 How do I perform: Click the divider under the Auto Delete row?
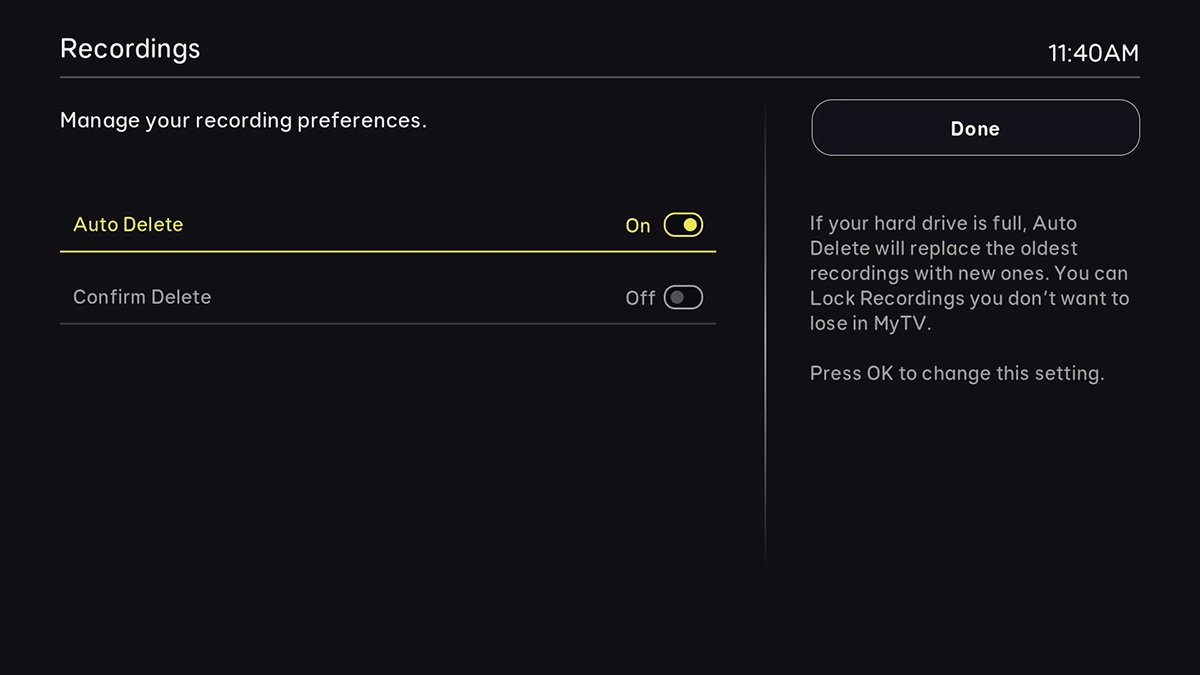click(x=388, y=252)
